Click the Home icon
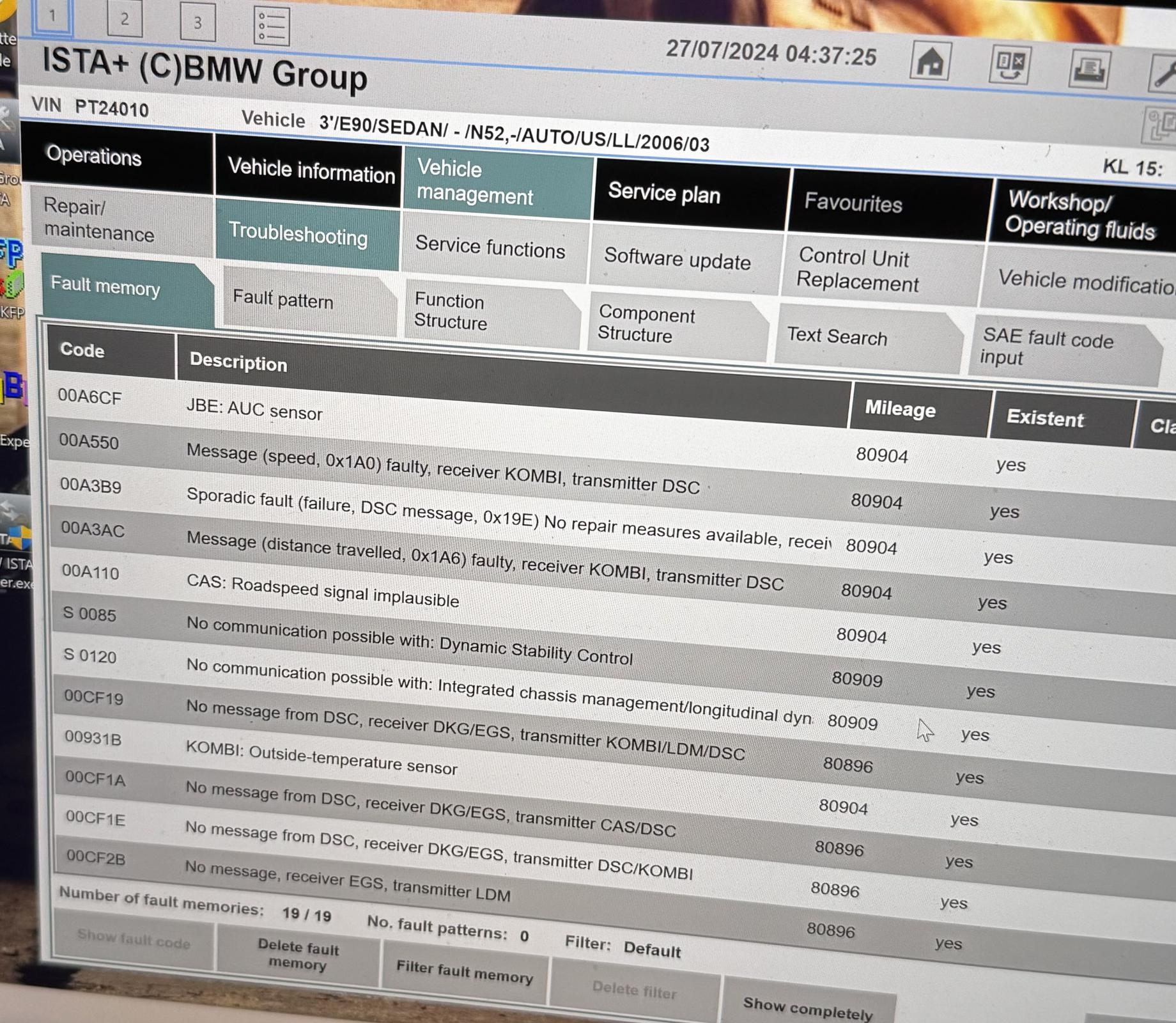This screenshot has height=1023, width=1176. pos(931,61)
